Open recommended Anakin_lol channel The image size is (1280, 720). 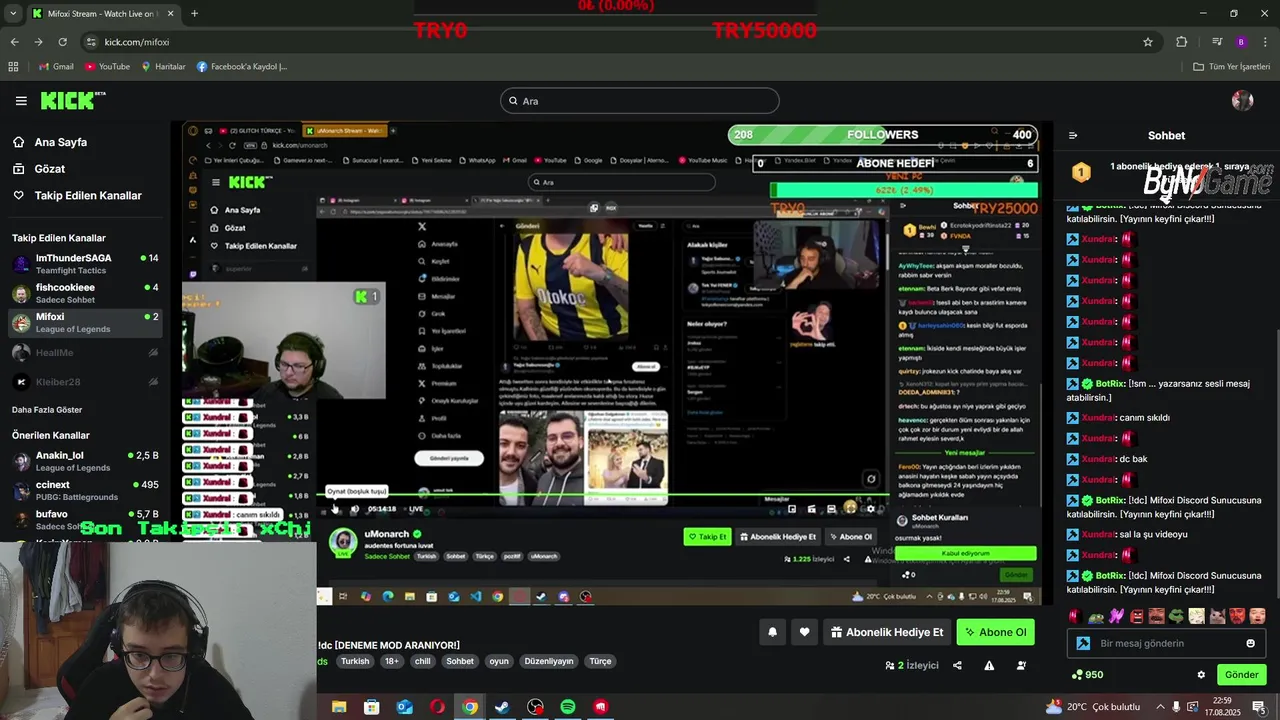coord(84,461)
